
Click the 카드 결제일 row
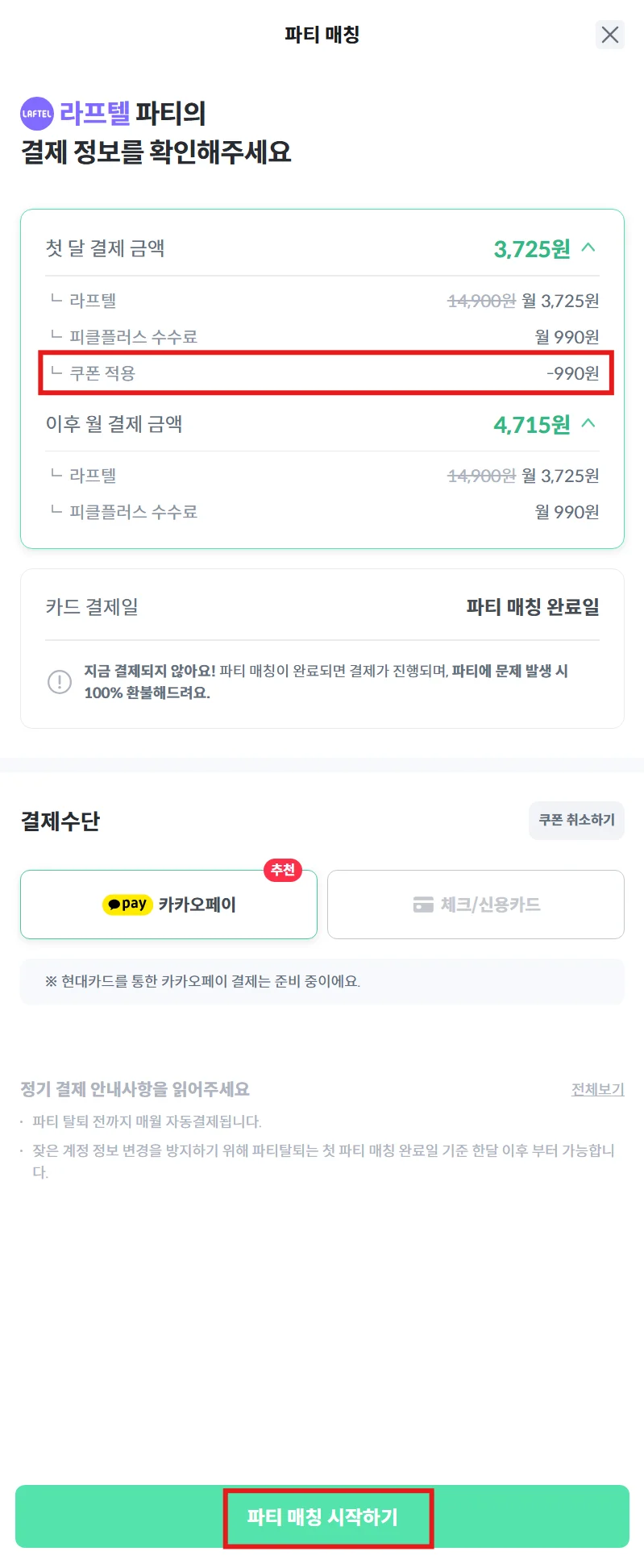click(x=322, y=607)
